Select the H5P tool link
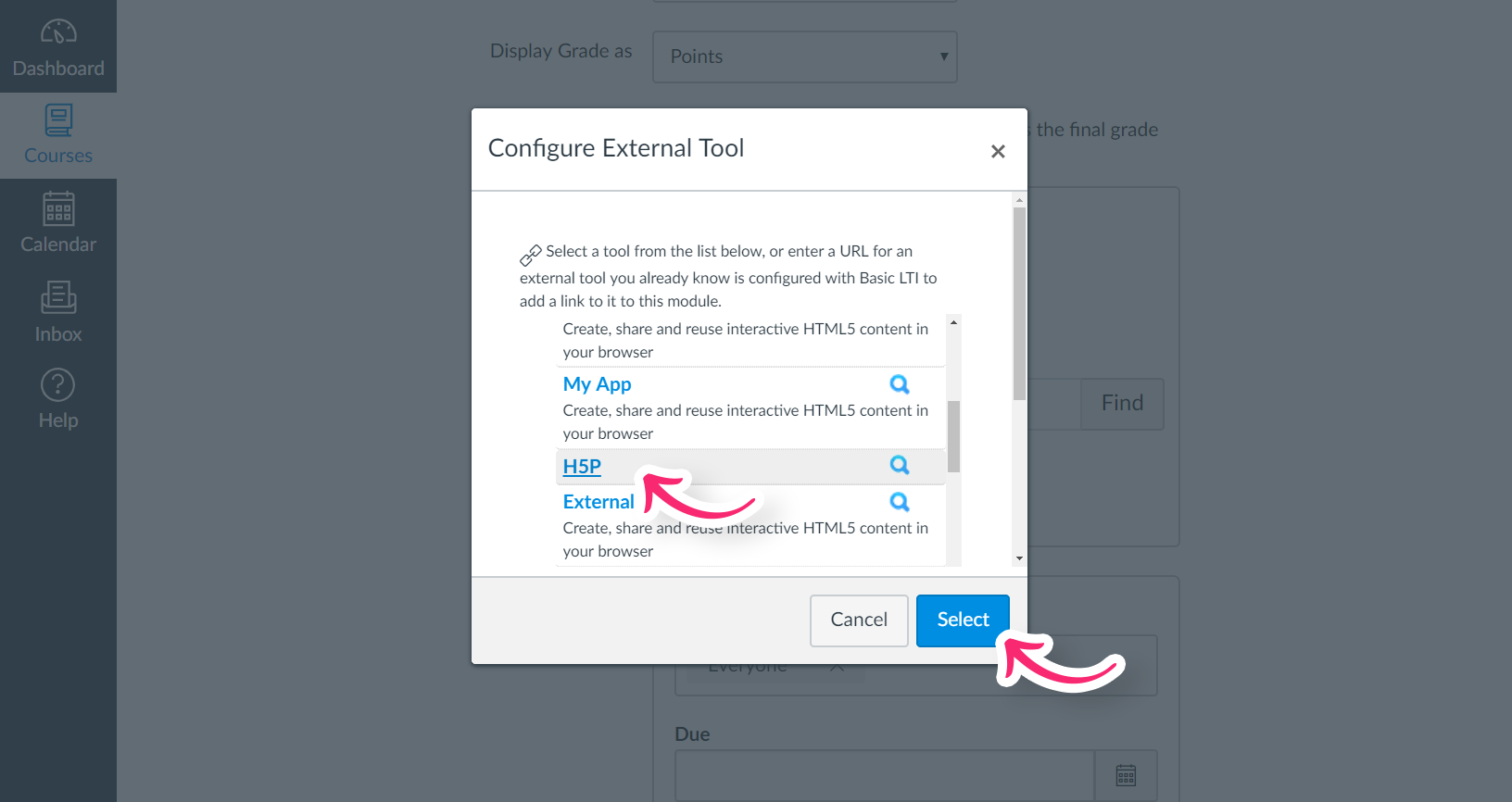Image resolution: width=1512 pixels, height=802 pixels. 582,467
